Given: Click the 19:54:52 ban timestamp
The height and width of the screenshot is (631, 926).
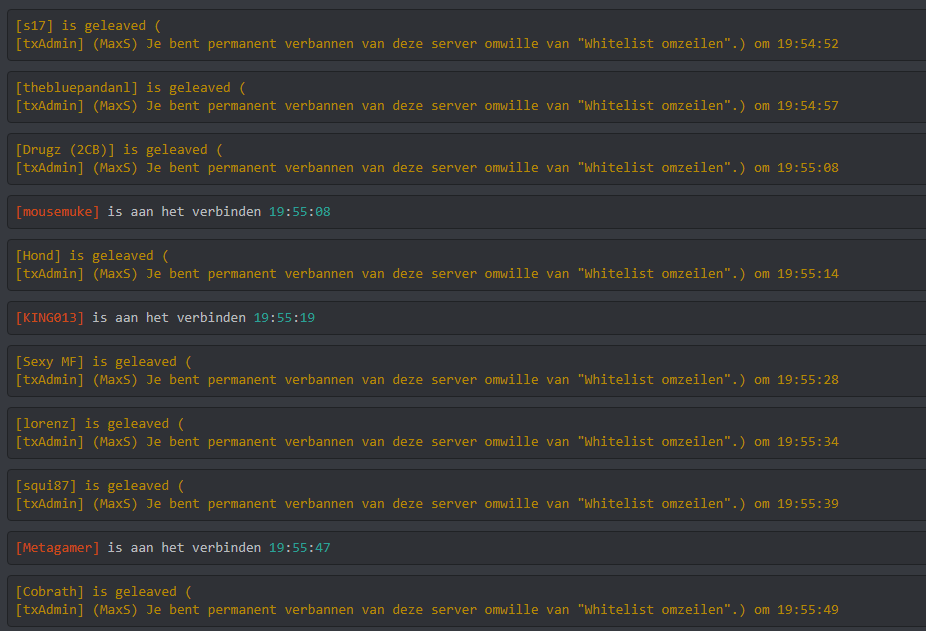Looking at the screenshot, I should (x=807, y=44).
